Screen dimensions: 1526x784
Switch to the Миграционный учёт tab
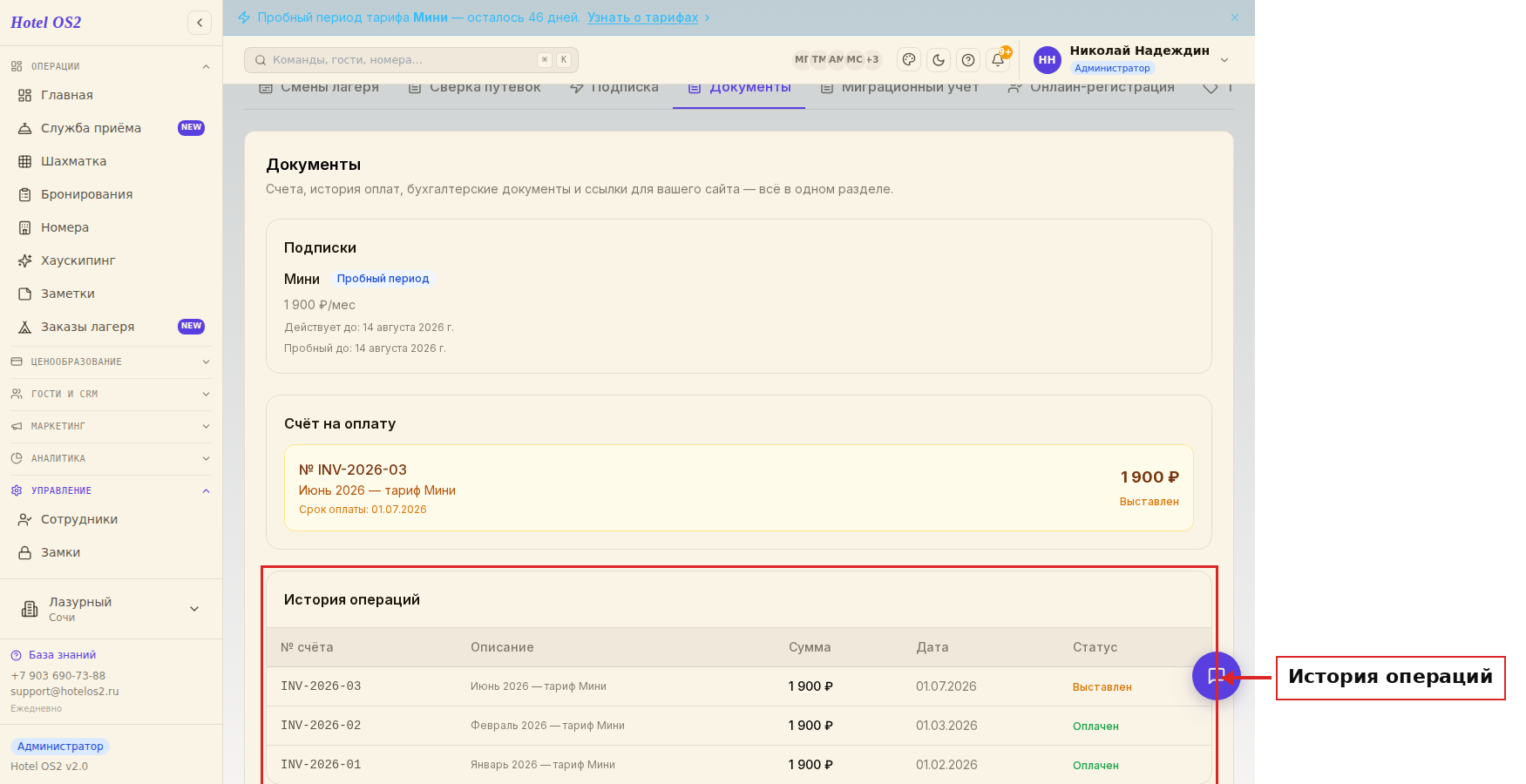pyautogui.click(x=900, y=88)
